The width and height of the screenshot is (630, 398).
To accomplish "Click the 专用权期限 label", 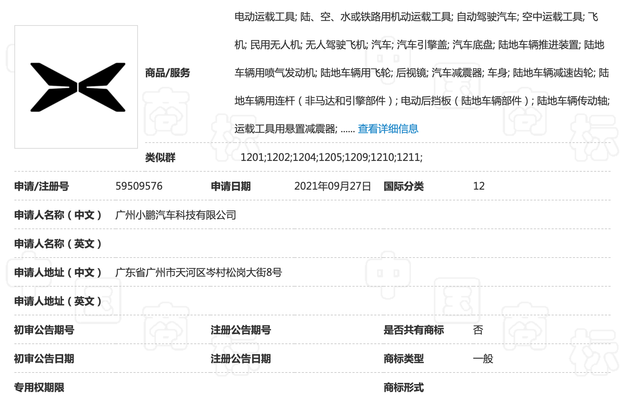I will 39,387.
